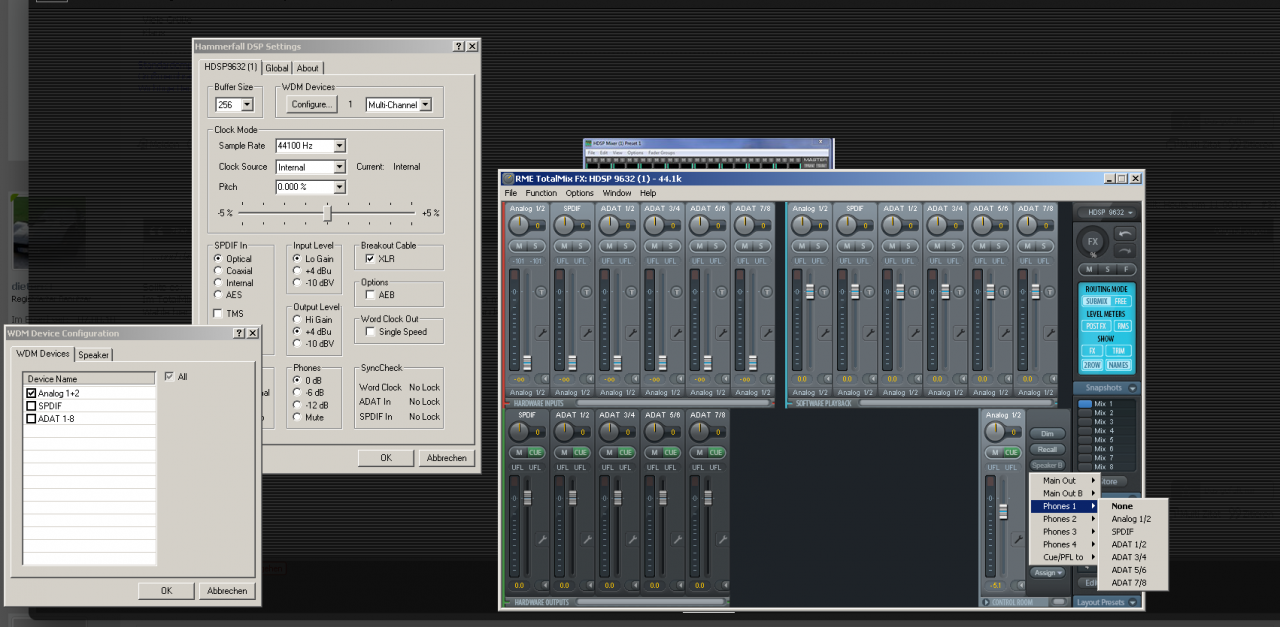Click pan knob of Software Playback ADAT 1/2
The width and height of the screenshot is (1280, 627).
click(892, 225)
